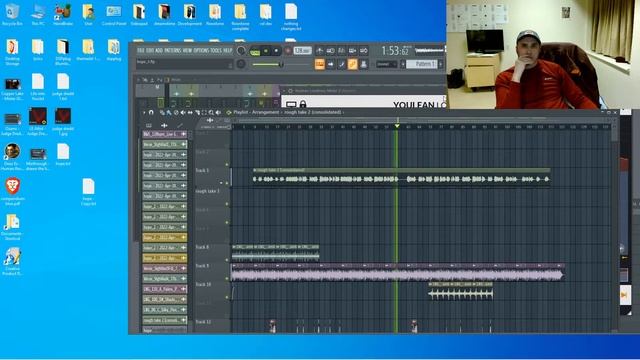This screenshot has width=640, height=360.
Task: Open This PC desktop icon
Action: pyautogui.click(x=38, y=14)
